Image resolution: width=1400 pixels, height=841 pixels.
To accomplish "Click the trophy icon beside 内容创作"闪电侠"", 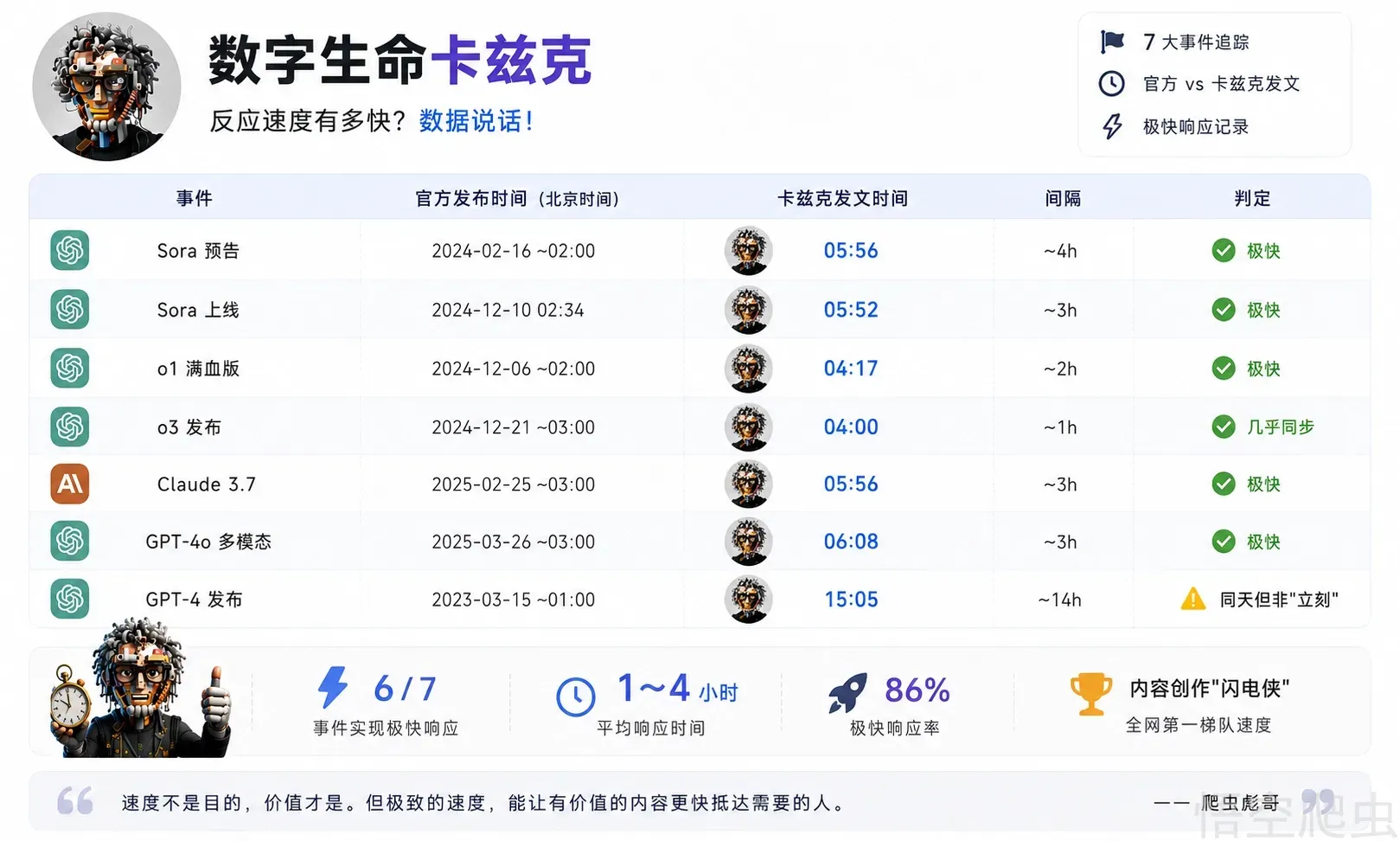I will (1091, 694).
